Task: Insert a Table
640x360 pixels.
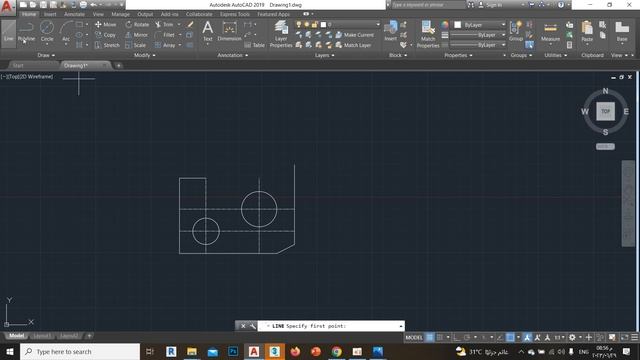Action: point(255,45)
